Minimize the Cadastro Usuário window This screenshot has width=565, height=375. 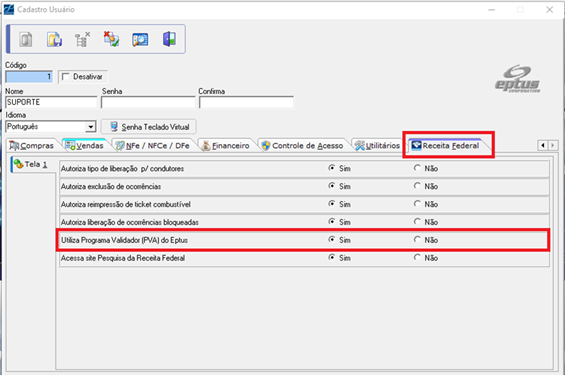(491, 10)
